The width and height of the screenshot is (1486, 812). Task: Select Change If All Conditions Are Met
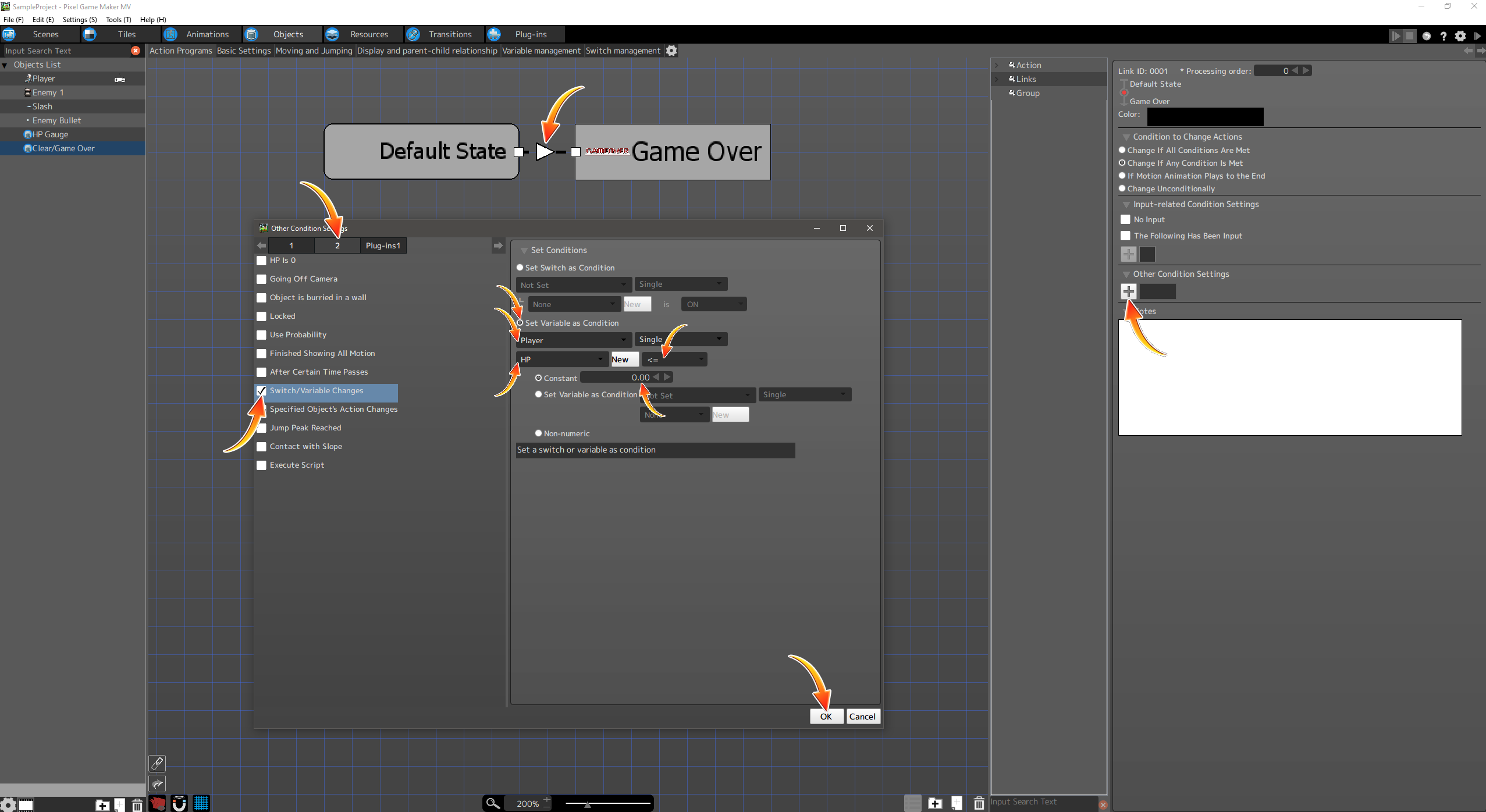(1122, 150)
